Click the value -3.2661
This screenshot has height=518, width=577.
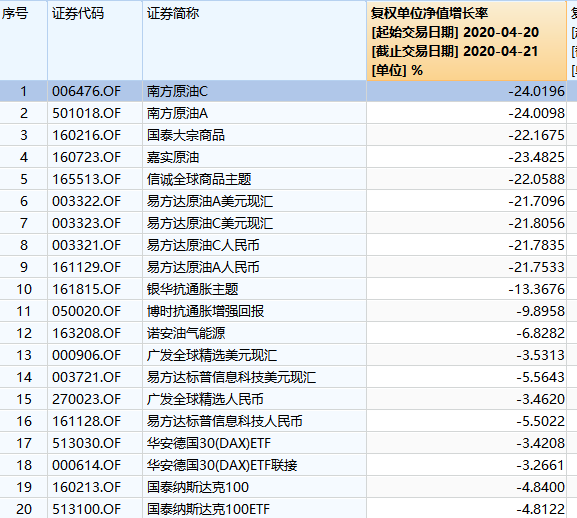[x=541, y=465]
